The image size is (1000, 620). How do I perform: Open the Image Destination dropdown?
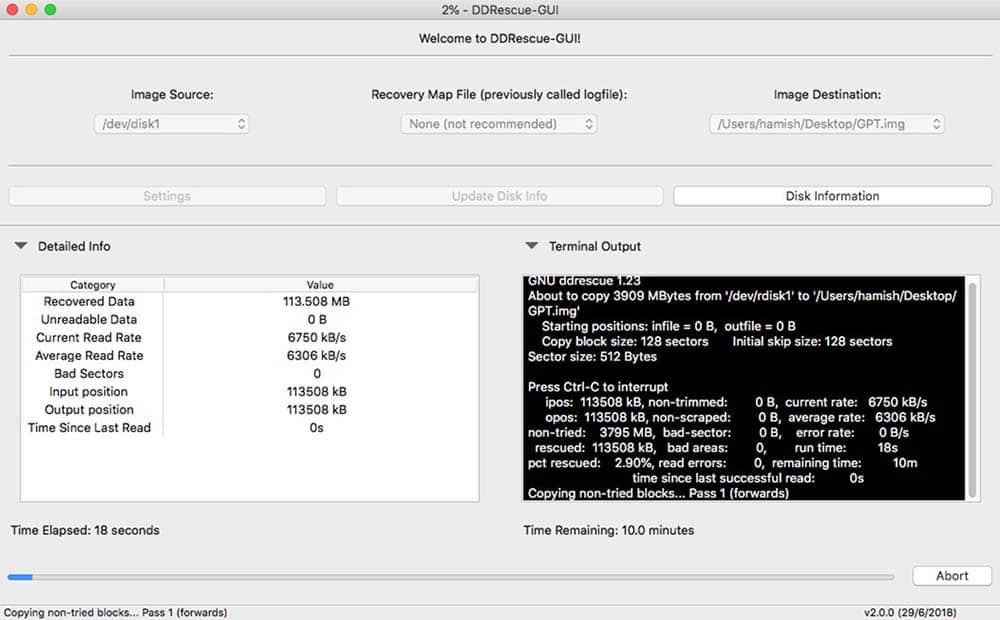pos(827,124)
